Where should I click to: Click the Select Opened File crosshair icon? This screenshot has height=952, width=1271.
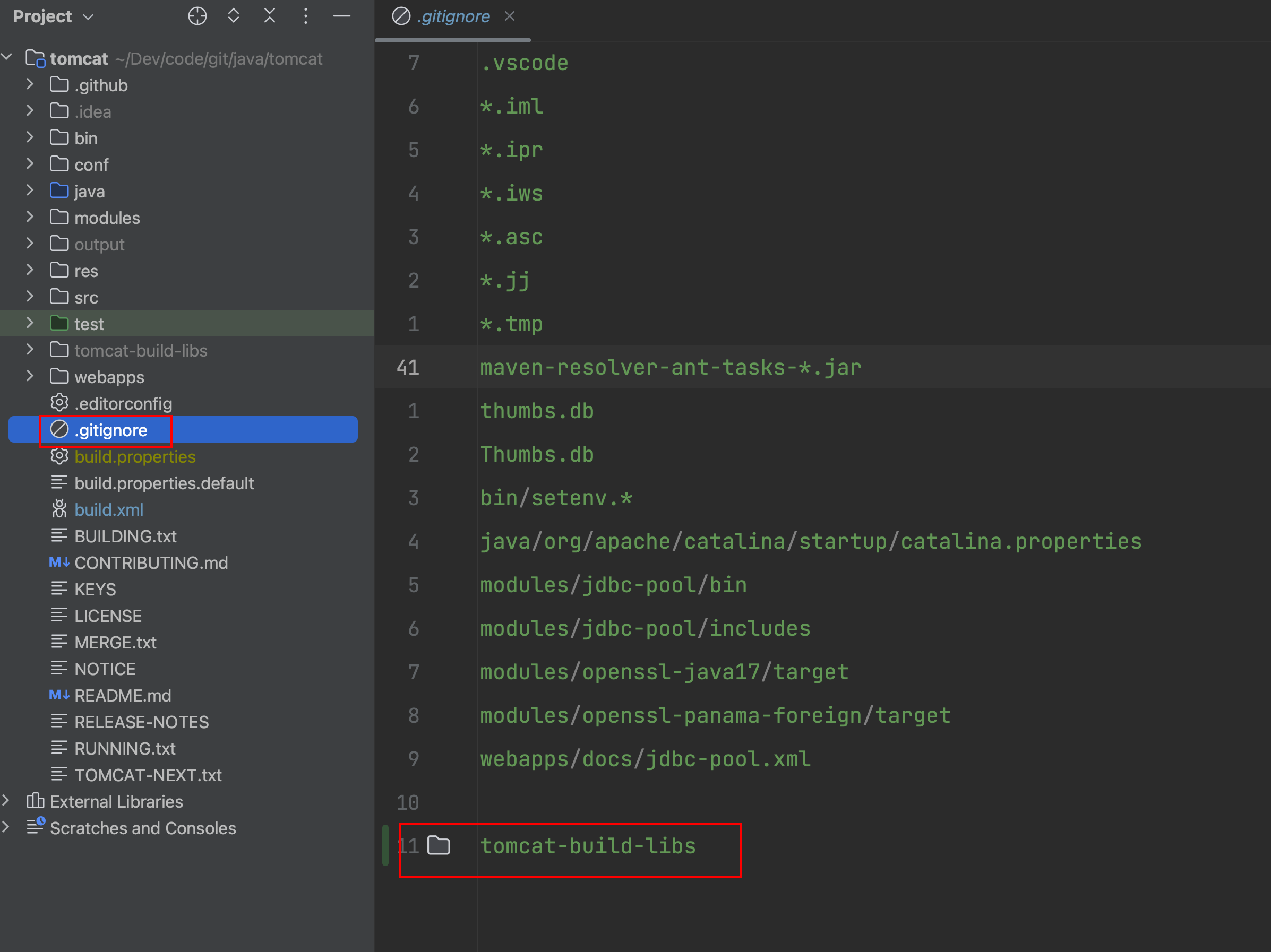click(197, 16)
